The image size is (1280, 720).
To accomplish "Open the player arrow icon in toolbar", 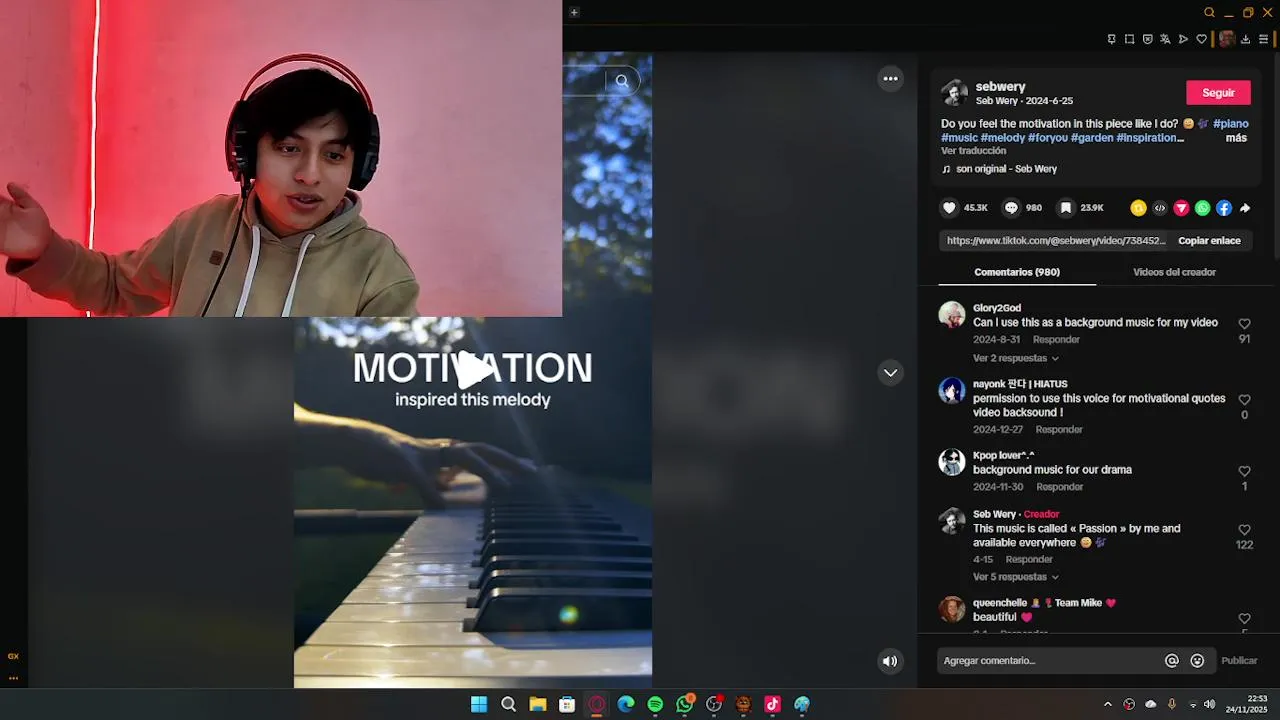I will 1183,39.
